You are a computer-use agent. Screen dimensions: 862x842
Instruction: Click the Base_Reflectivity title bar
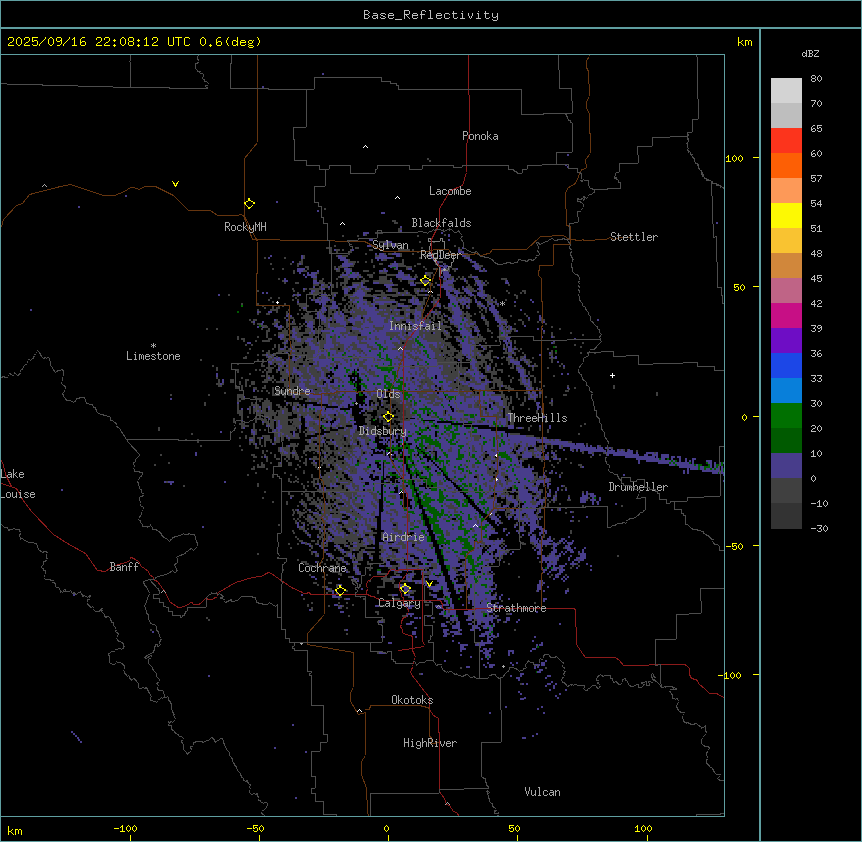tap(431, 15)
